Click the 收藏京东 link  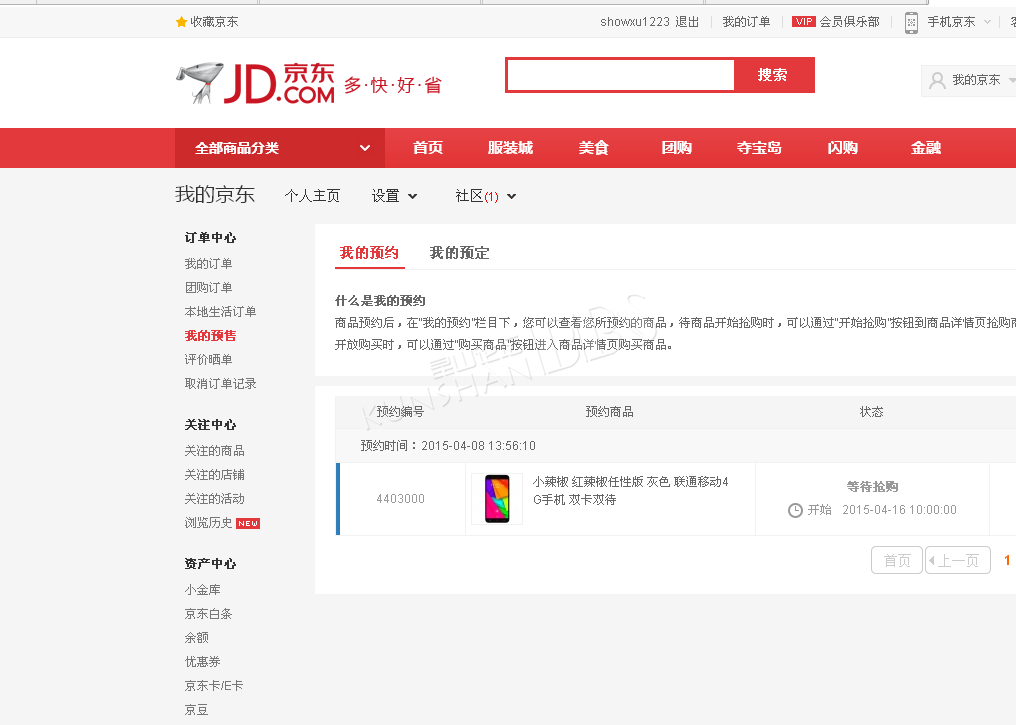click(x=214, y=22)
